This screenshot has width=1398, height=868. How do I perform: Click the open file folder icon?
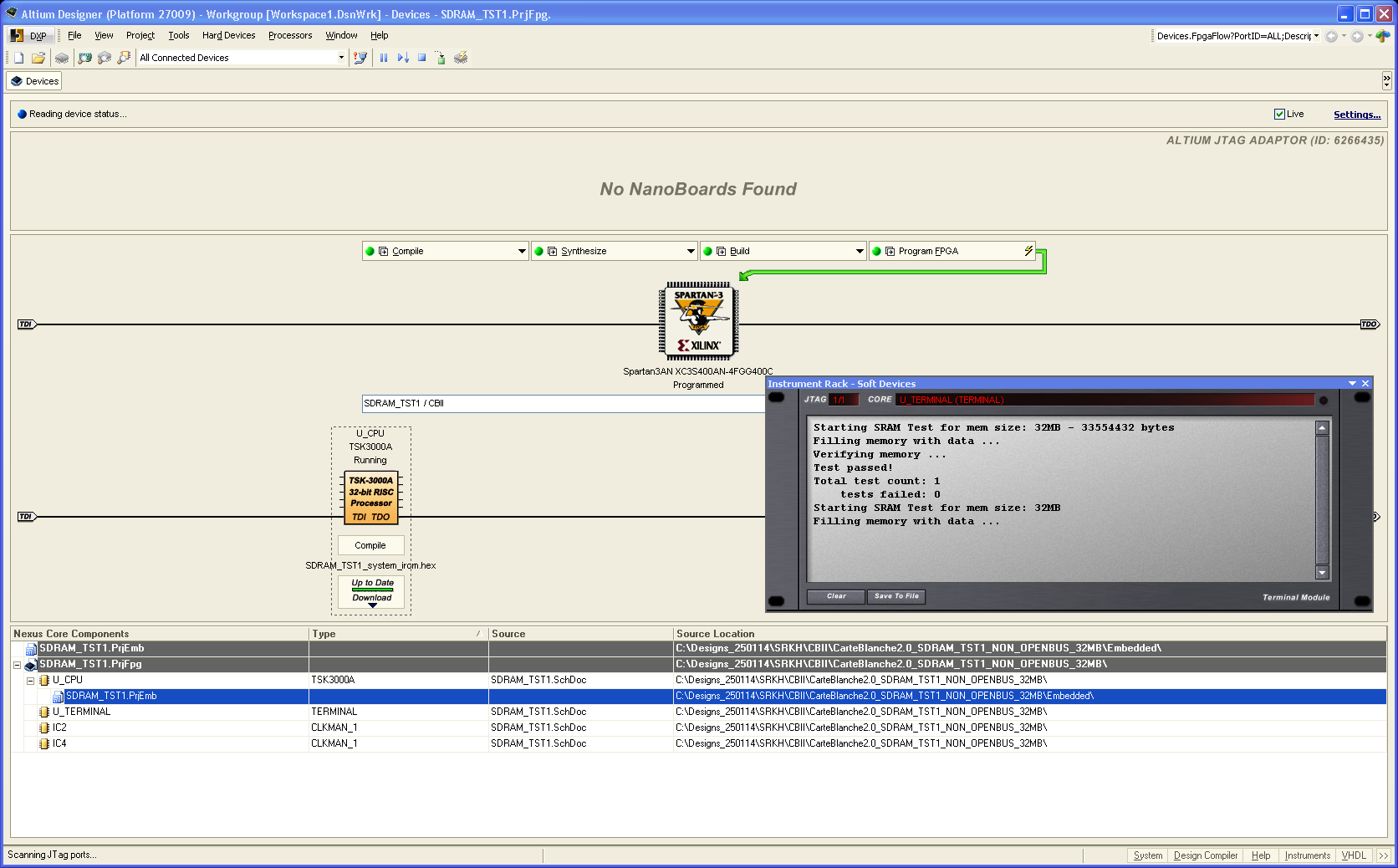click(x=38, y=58)
